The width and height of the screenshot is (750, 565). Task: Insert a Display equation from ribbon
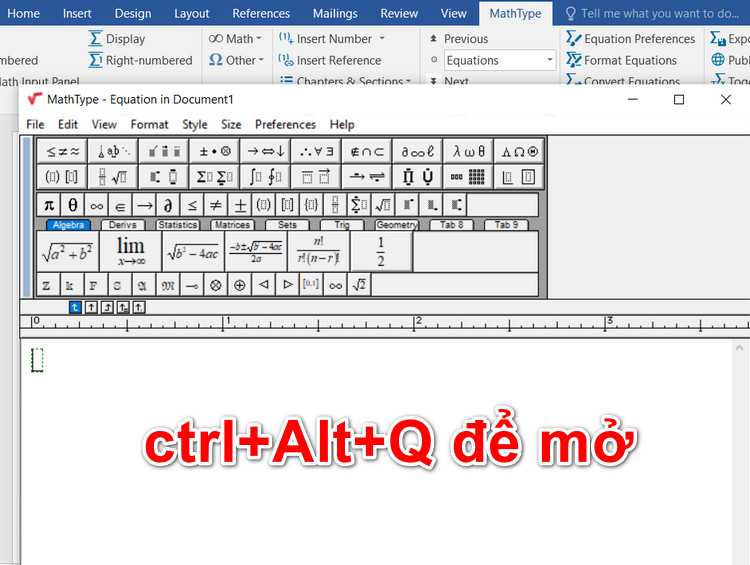click(117, 39)
